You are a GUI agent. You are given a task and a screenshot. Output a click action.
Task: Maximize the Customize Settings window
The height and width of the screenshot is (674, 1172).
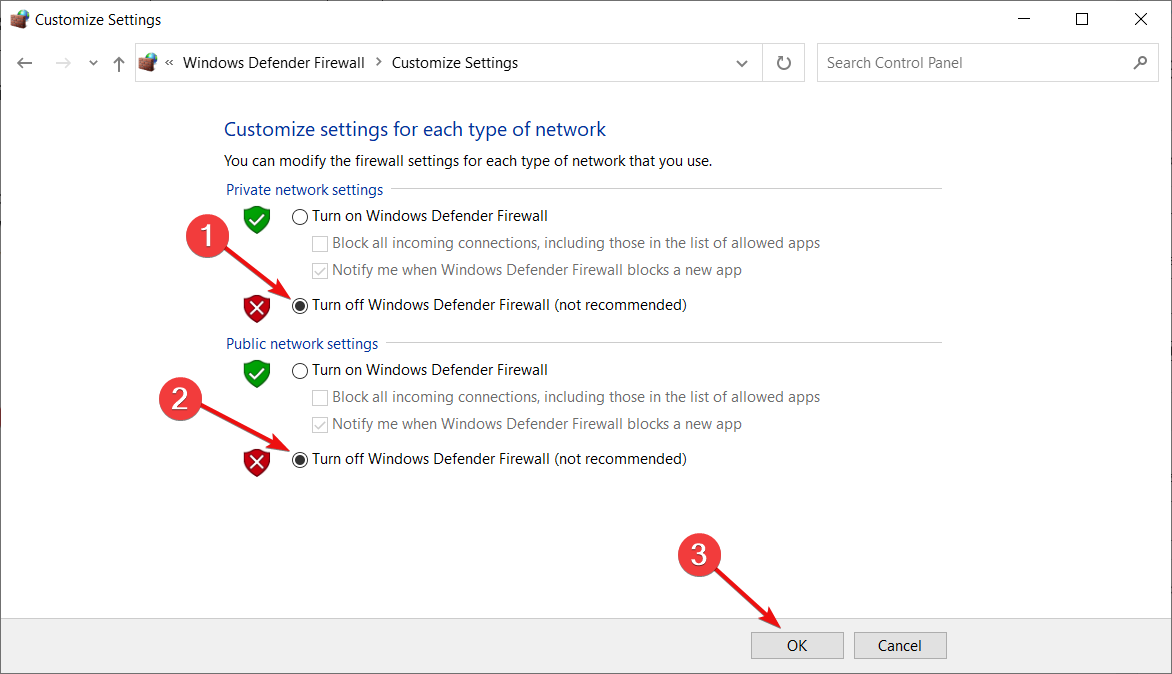tap(1082, 19)
